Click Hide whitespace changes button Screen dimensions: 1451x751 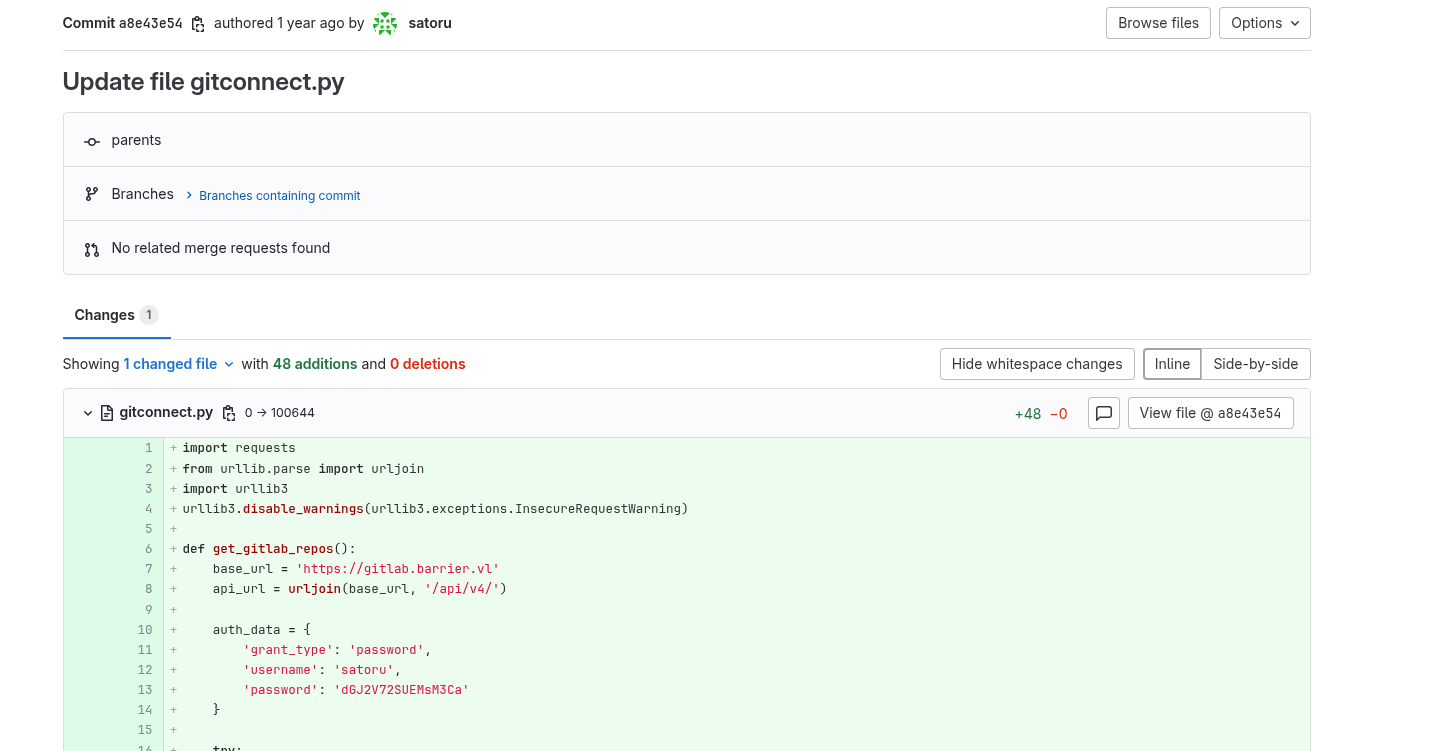pyautogui.click(x=1037, y=364)
